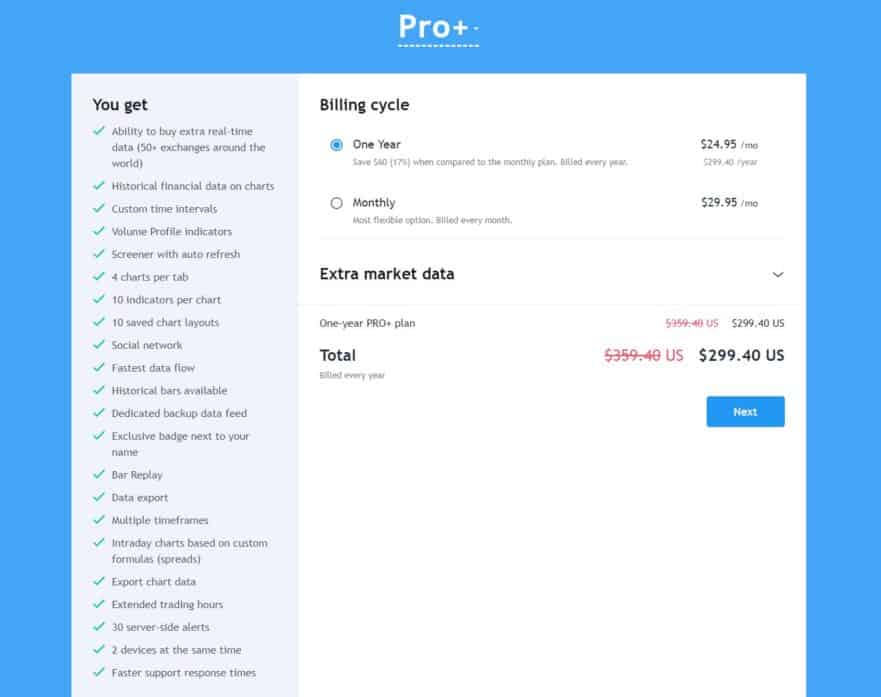Click the checkmark next to Extended trading hours

coord(99,604)
